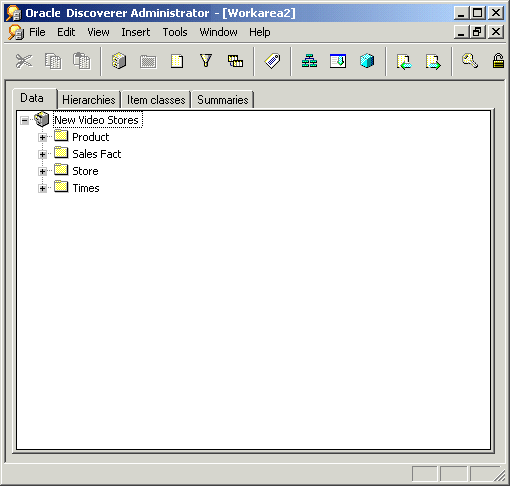This screenshot has height=486, width=510.
Task: Click New Business Area toolbar icon
Action: [119, 61]
